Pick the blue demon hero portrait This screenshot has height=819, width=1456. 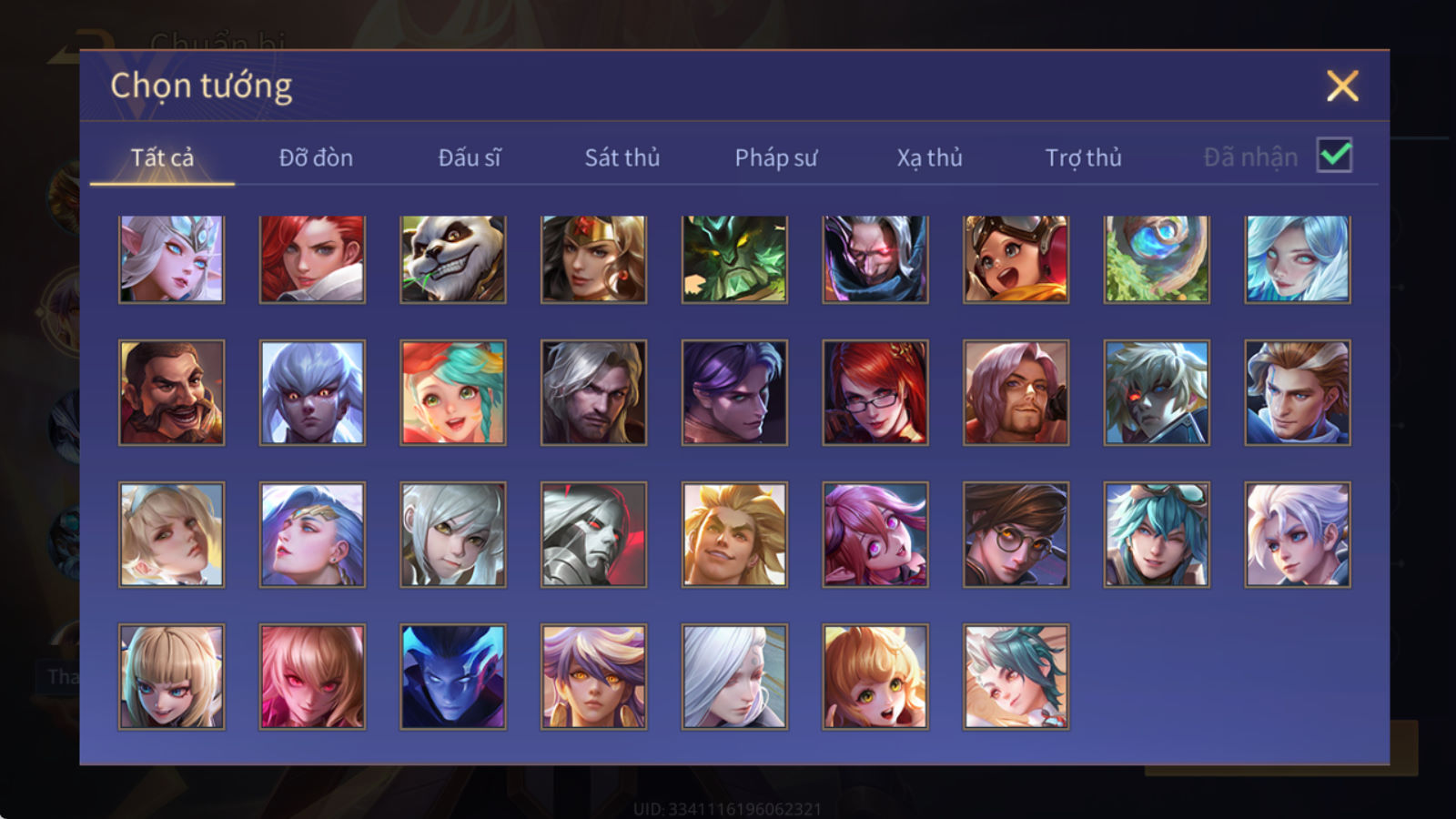[453, 677]
